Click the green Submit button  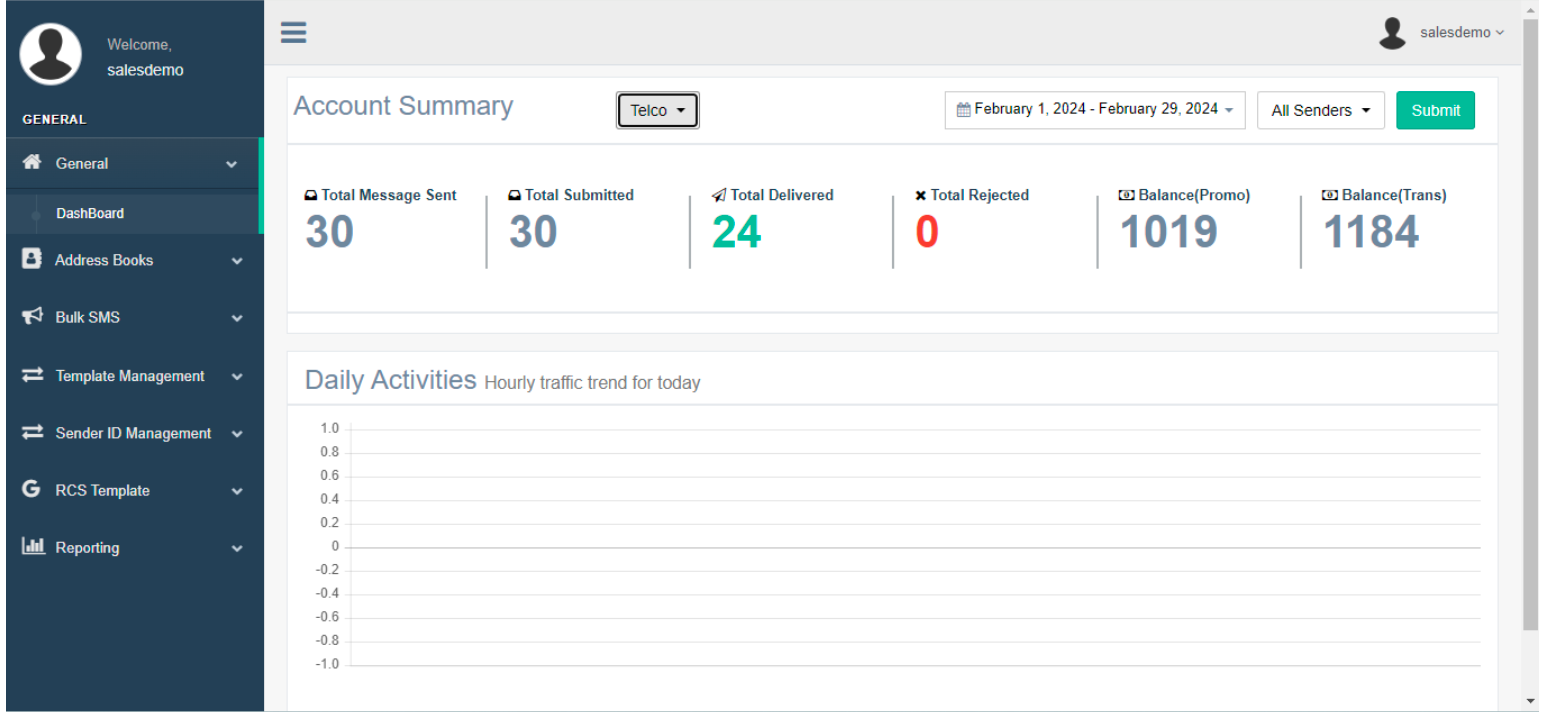[x=1435, y=110]
